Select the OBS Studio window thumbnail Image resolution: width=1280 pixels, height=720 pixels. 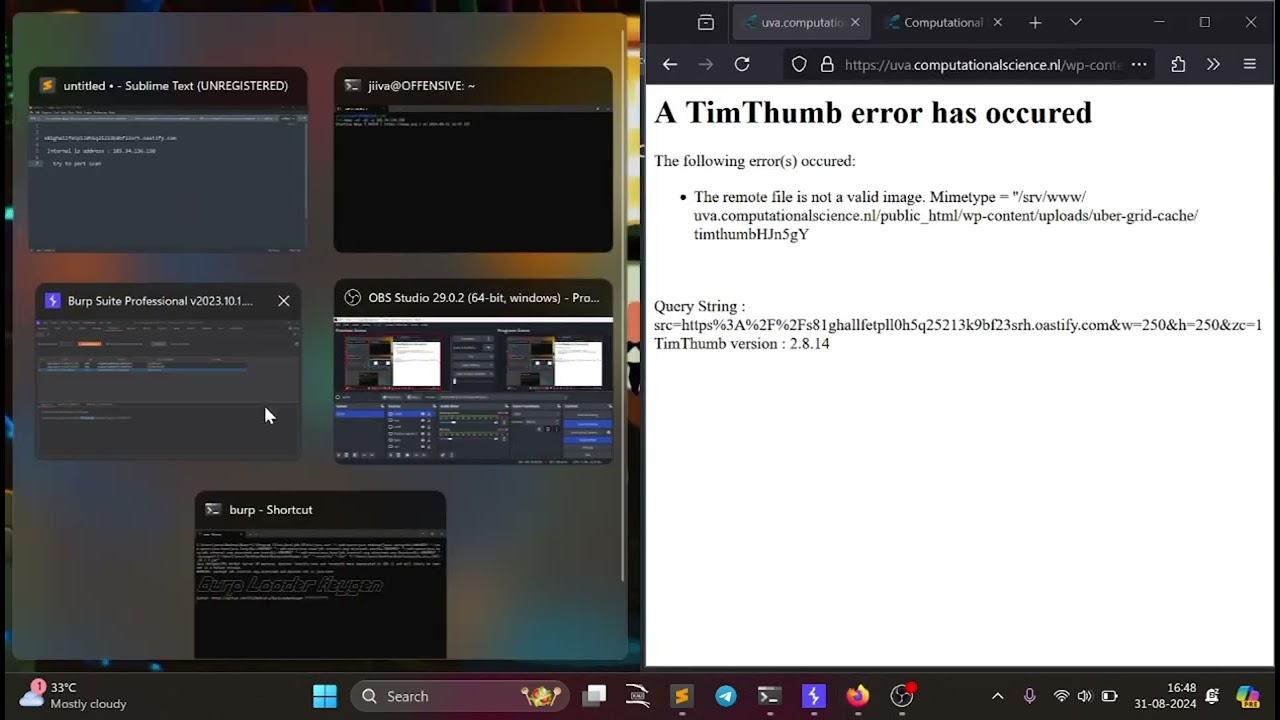[473, 372]
